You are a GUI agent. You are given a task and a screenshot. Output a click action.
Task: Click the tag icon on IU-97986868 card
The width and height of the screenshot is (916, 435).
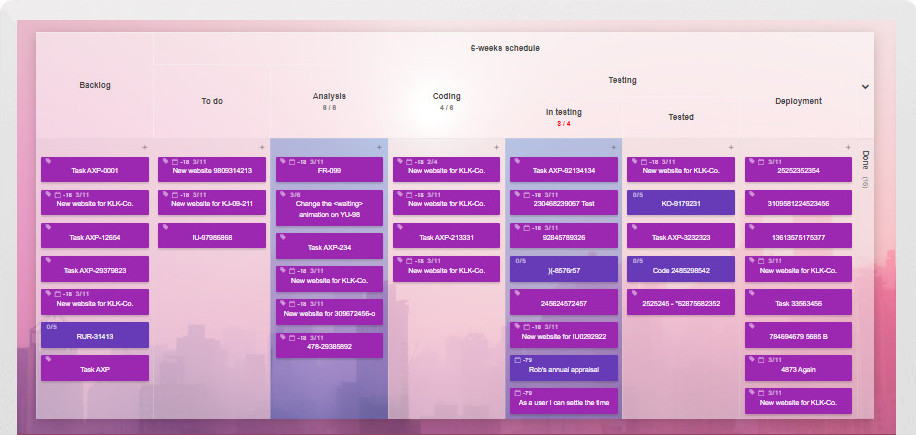[x=165, y=228]
